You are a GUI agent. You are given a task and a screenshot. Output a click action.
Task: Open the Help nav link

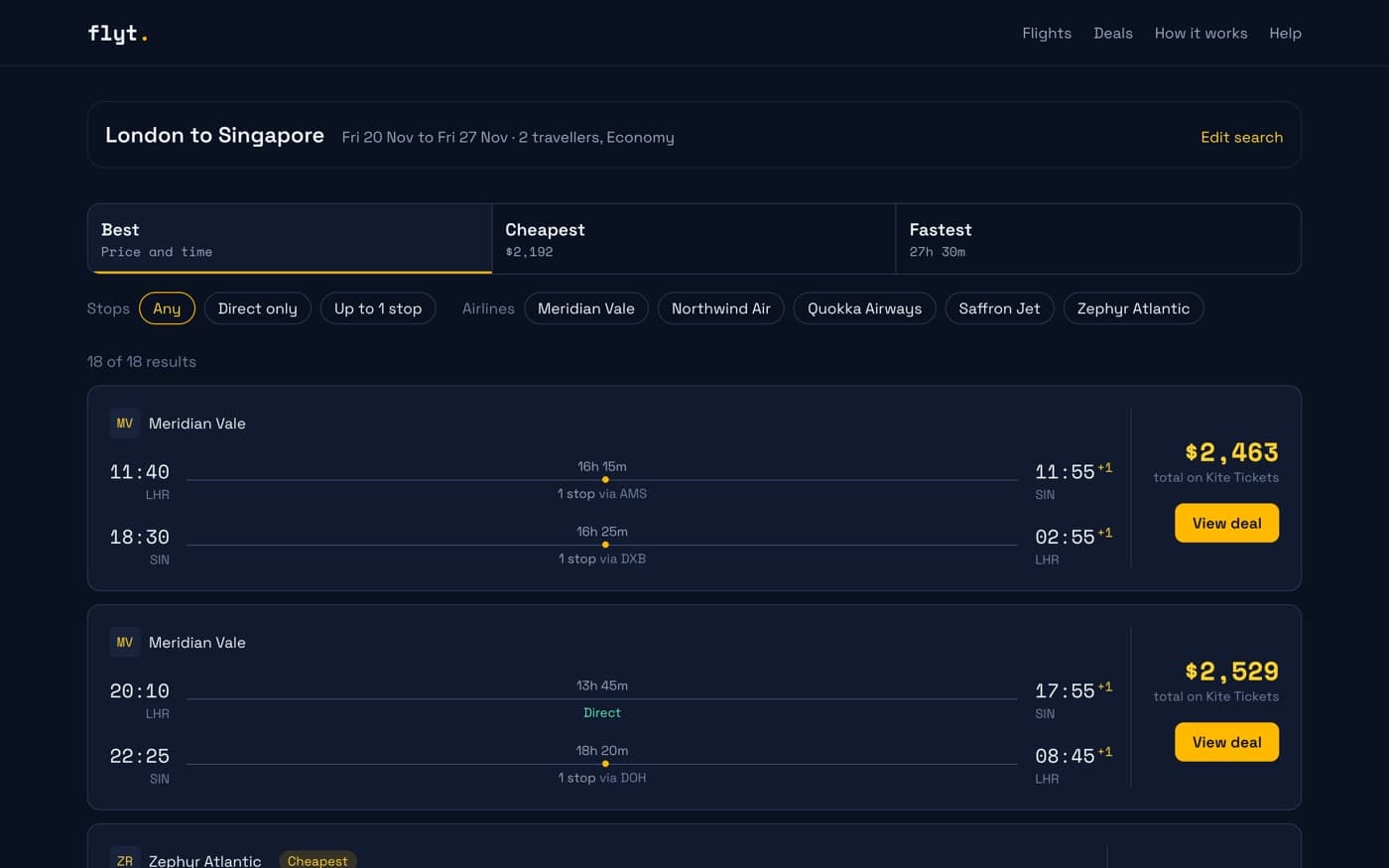point(1285,33)
